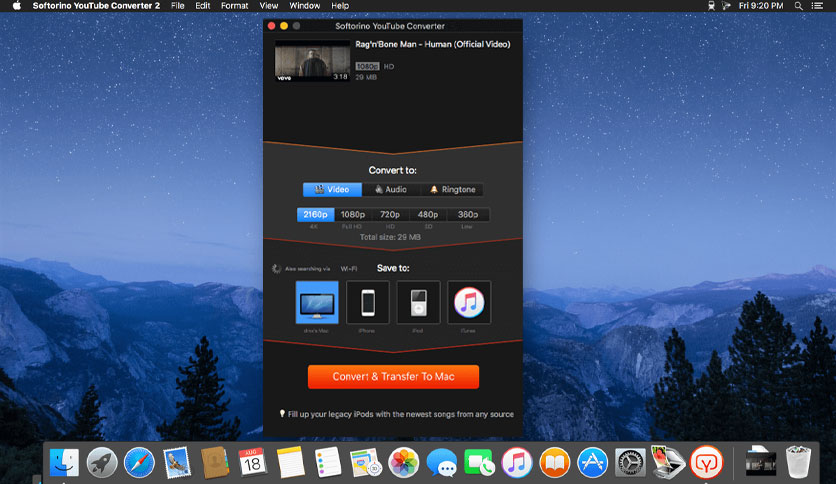The height and width of the screenshot is (484, 836).
Task: Click Convert & Transfer To Mac button
Action: coord(393,376)
